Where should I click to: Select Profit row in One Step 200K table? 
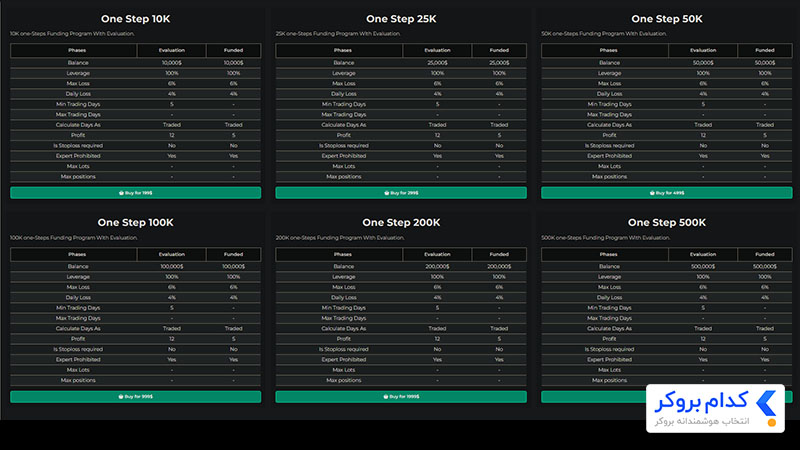click(x=401, y=339)
